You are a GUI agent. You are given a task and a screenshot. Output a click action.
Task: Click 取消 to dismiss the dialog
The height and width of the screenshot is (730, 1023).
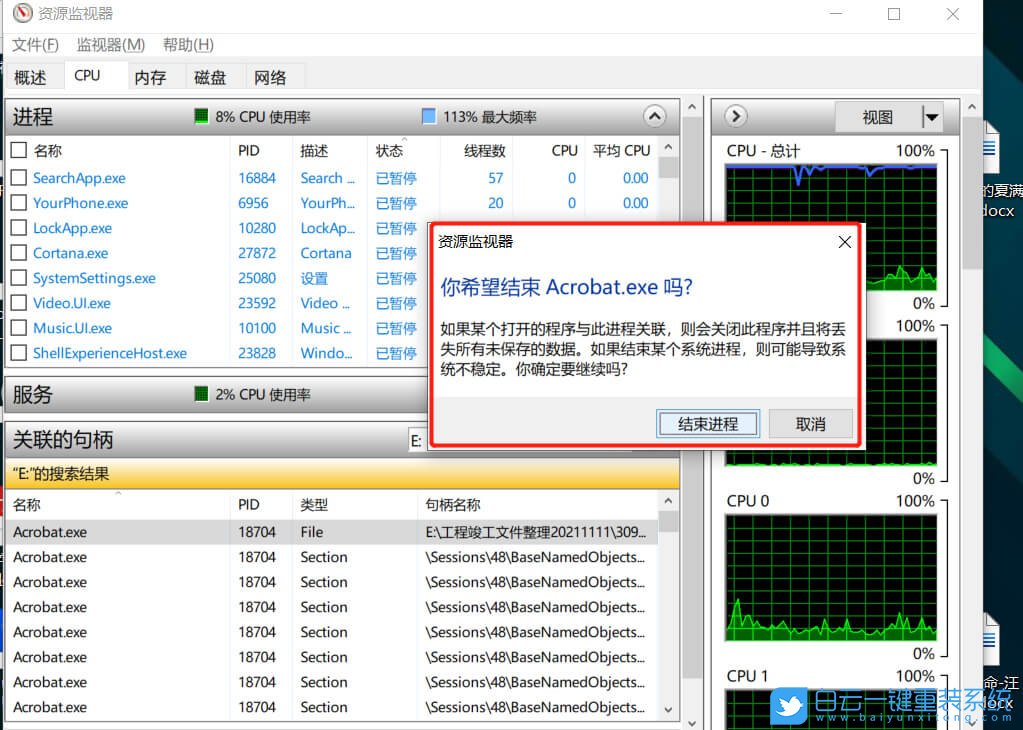point(810,423)
